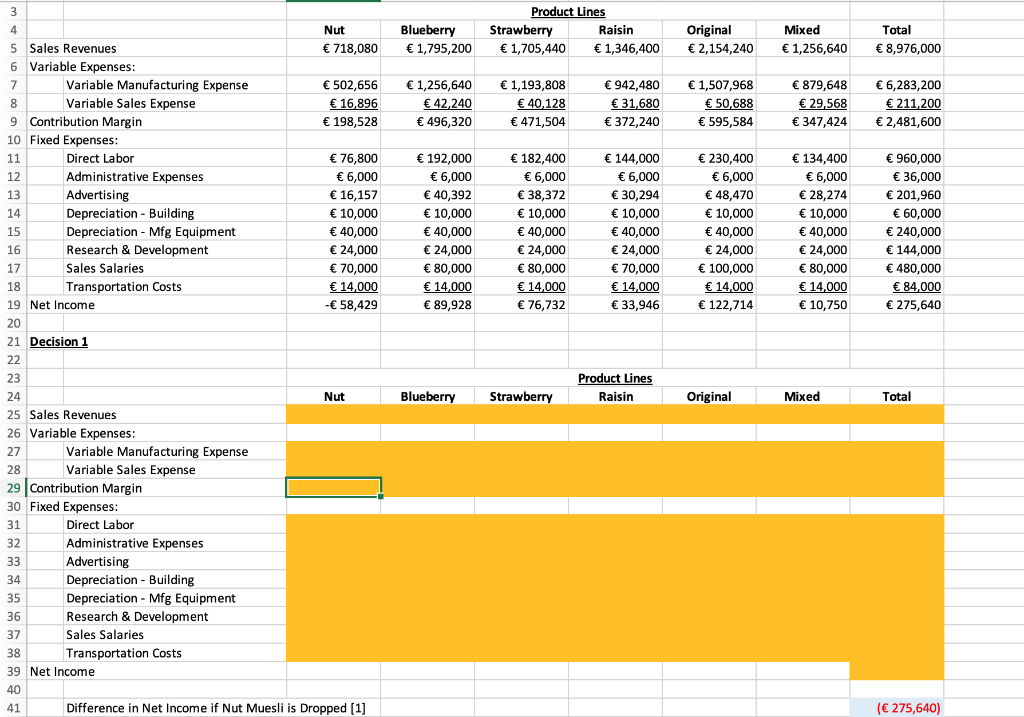Click the red (€ 275,640) difference cell
Viewport: 1024px width, 717px height.
click(897, 708)
